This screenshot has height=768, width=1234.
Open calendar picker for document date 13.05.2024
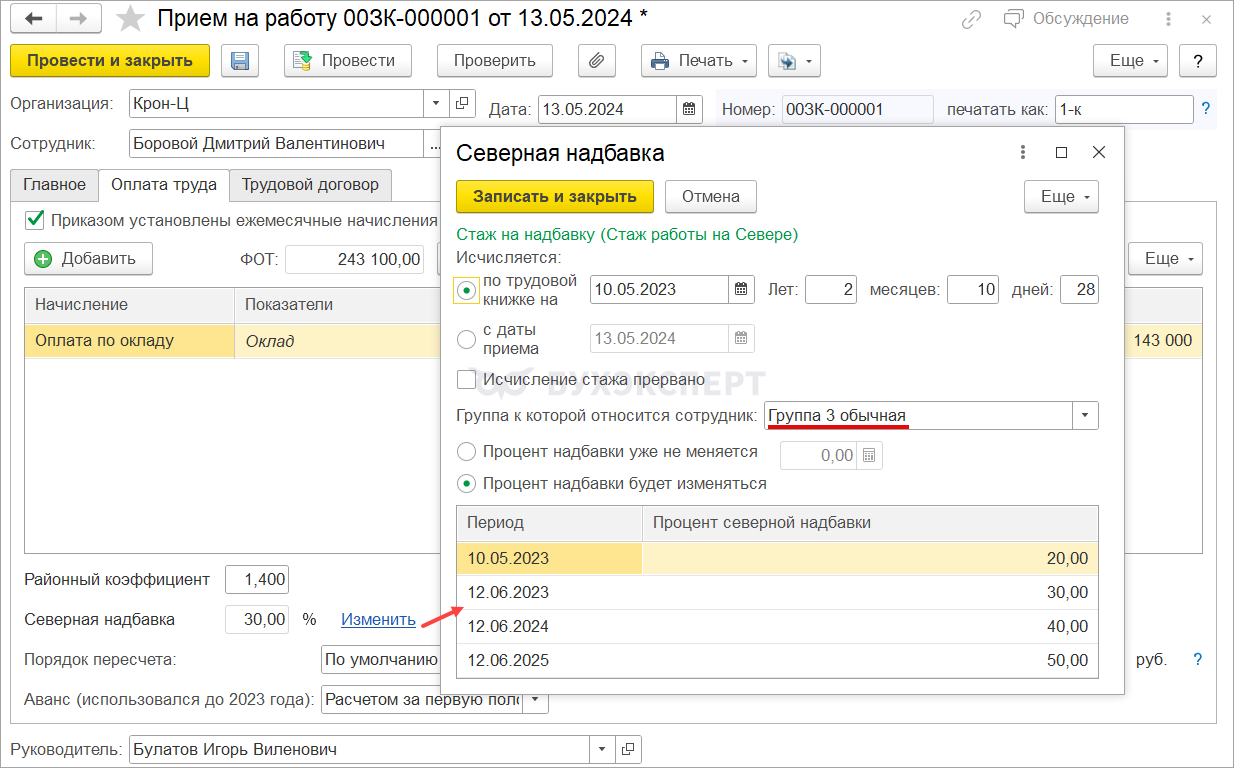(689, 110)
